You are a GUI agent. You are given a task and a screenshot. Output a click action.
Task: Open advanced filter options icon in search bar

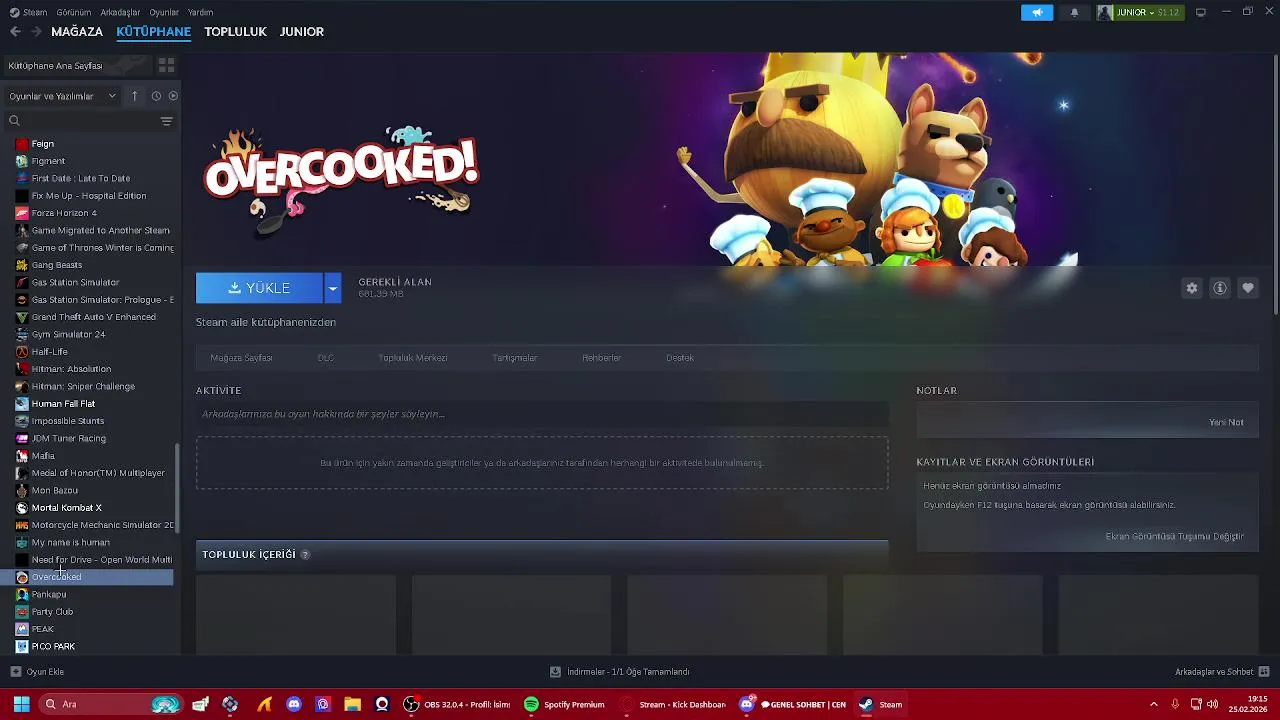point(166,121)
